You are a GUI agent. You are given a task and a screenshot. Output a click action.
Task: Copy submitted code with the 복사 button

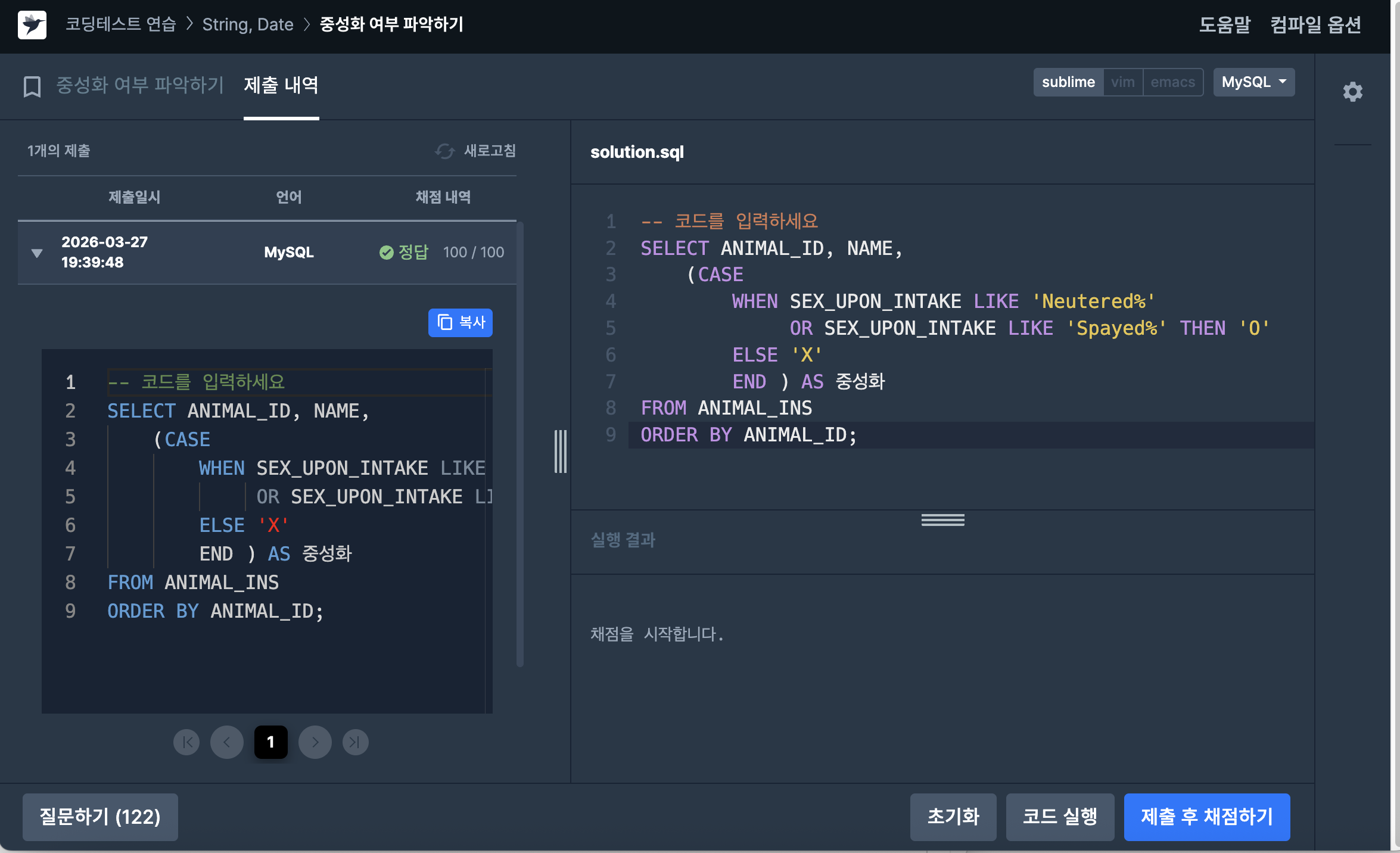click(x=461, y=322)
